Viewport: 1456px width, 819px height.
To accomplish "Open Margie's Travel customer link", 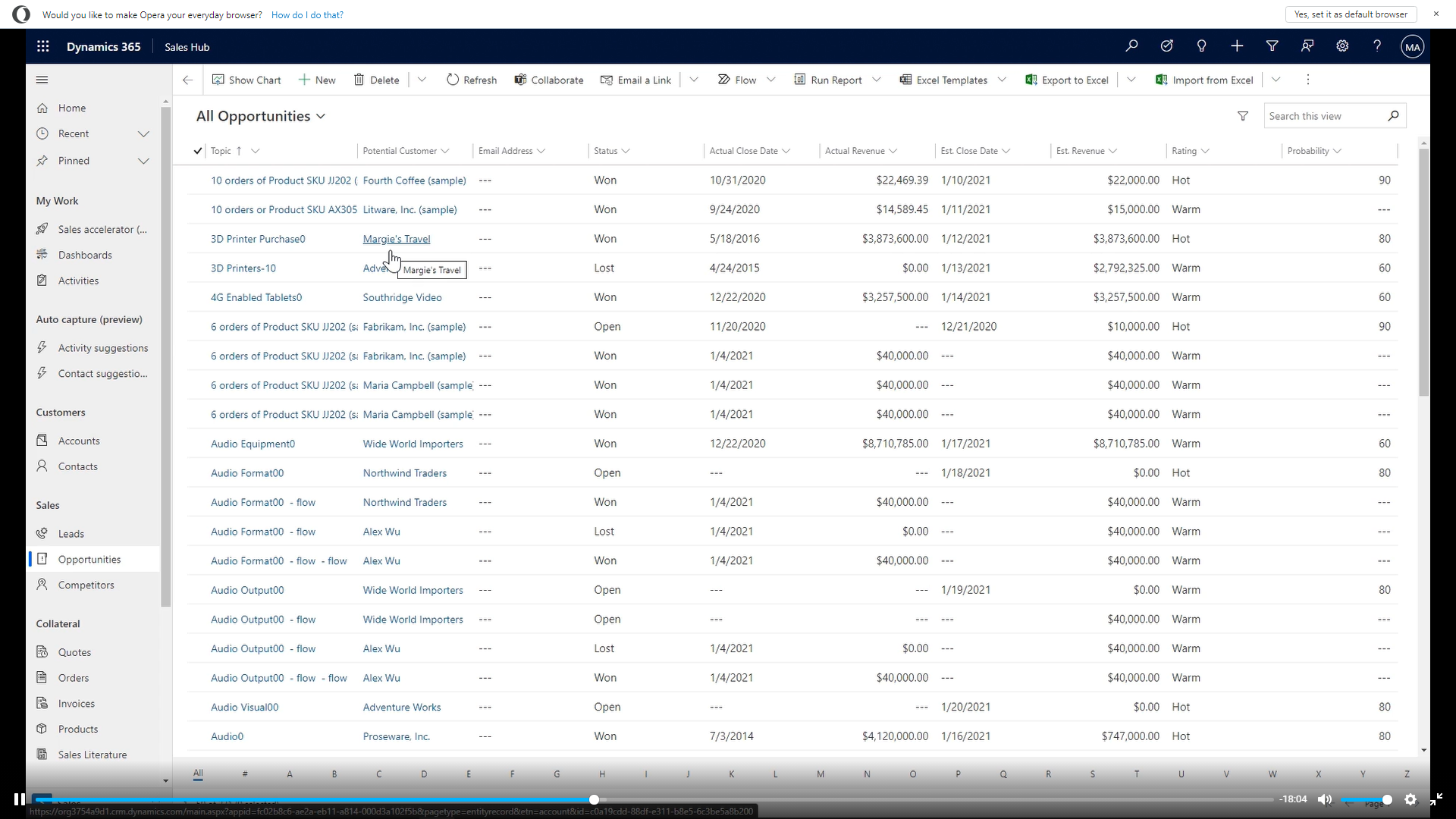I will pyautogui.click(x=396, y=239).
